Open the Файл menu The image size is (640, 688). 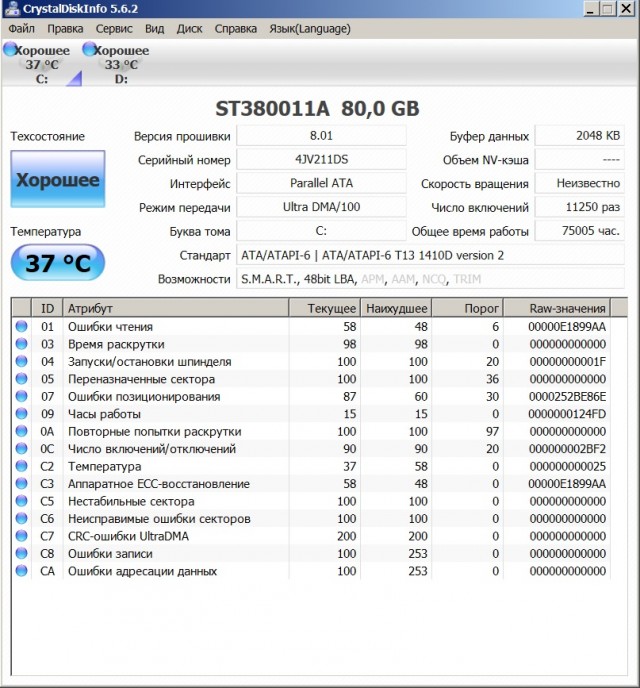(21, 29)
